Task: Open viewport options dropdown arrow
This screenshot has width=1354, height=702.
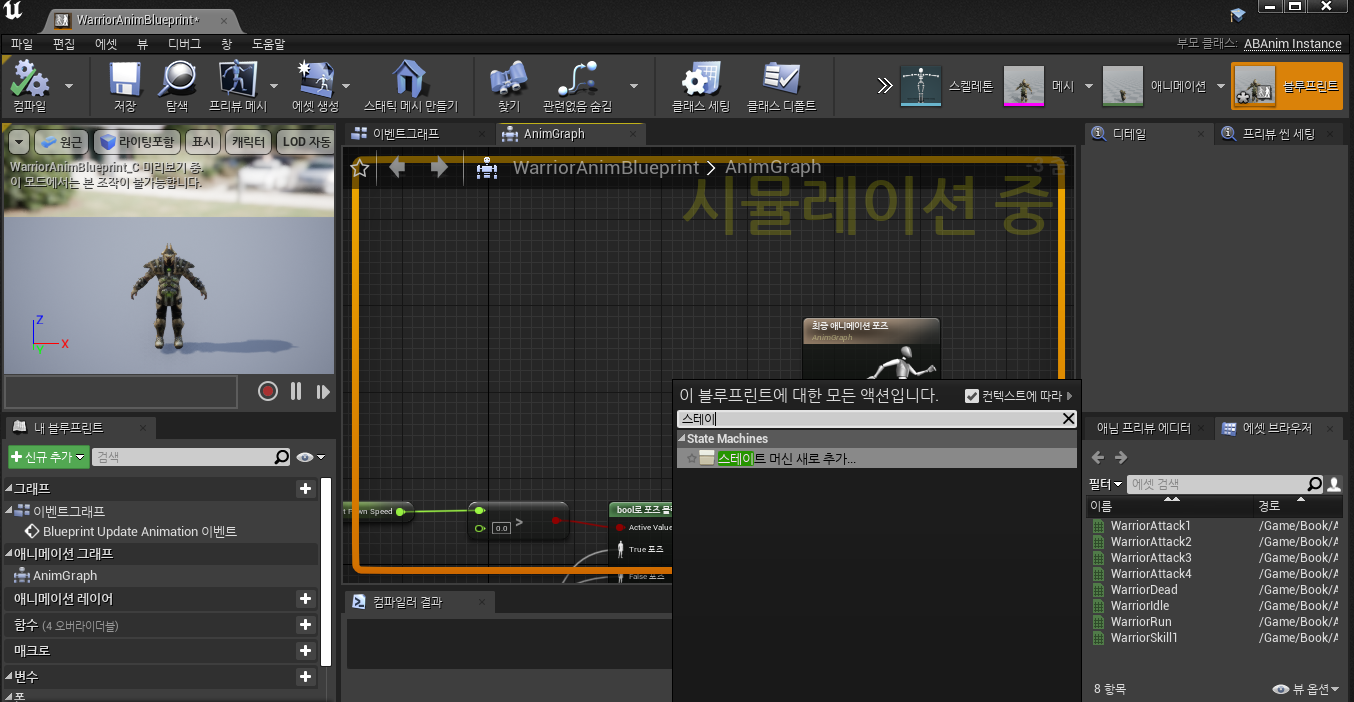Action: click(x=19, y=142)
